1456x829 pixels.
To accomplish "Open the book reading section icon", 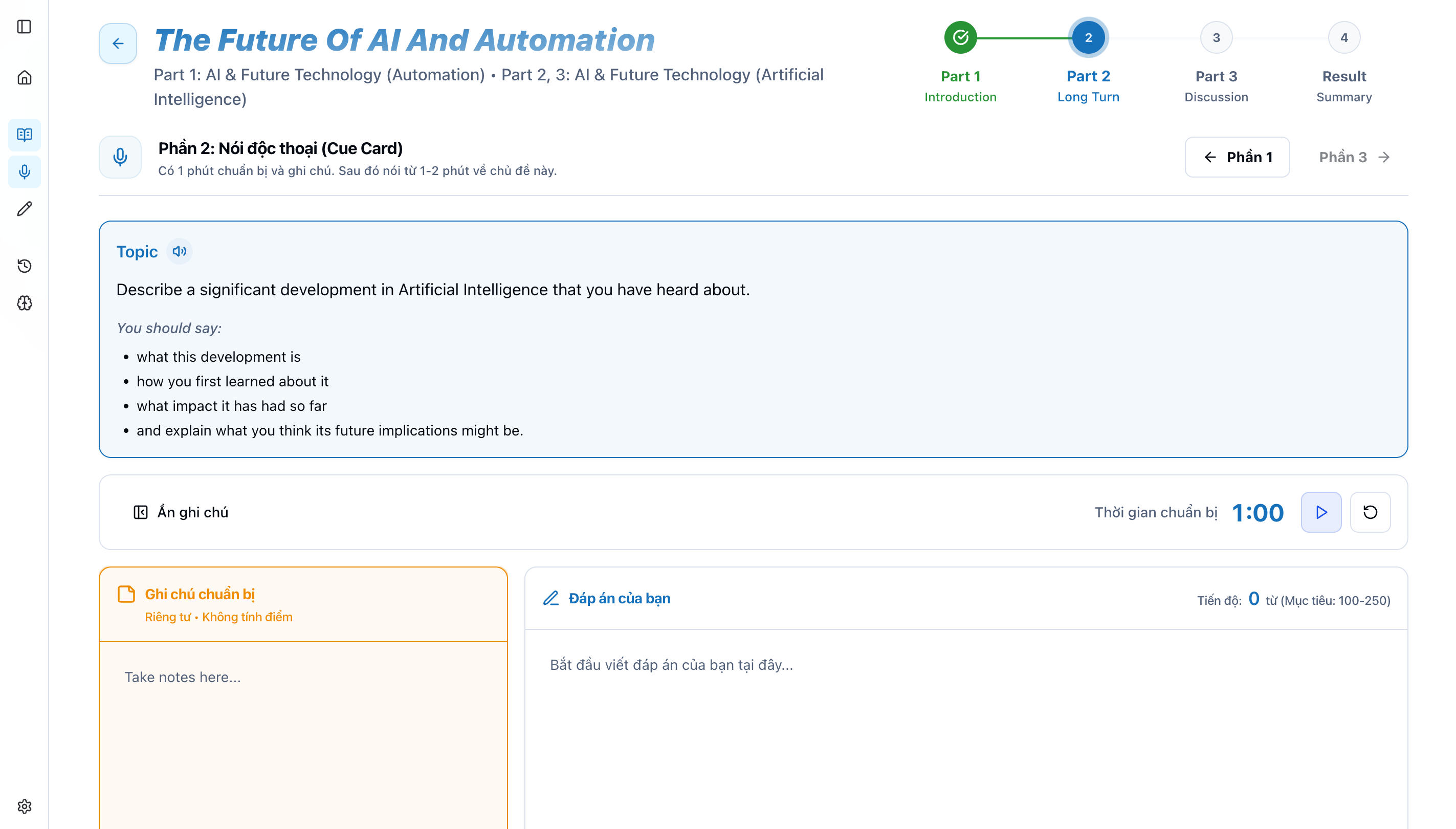I will click(24, 135).
